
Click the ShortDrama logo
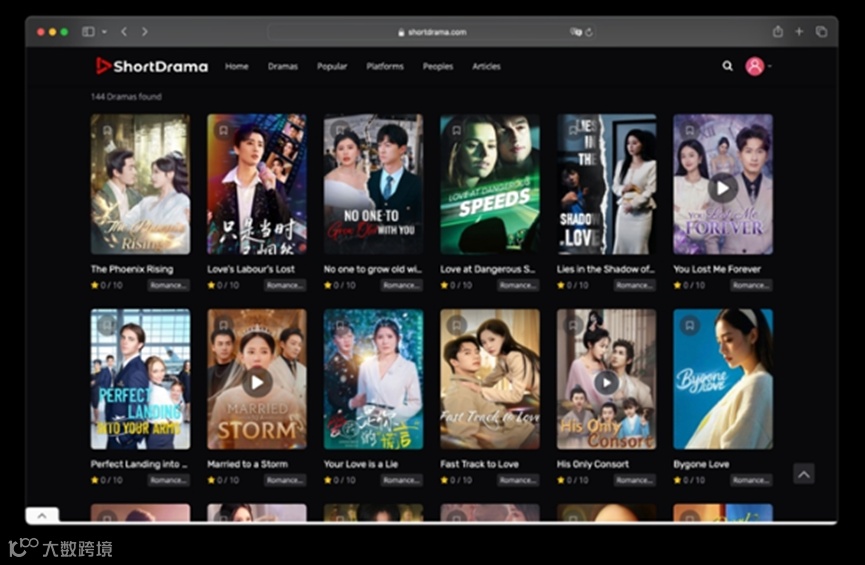pos(152,66)
